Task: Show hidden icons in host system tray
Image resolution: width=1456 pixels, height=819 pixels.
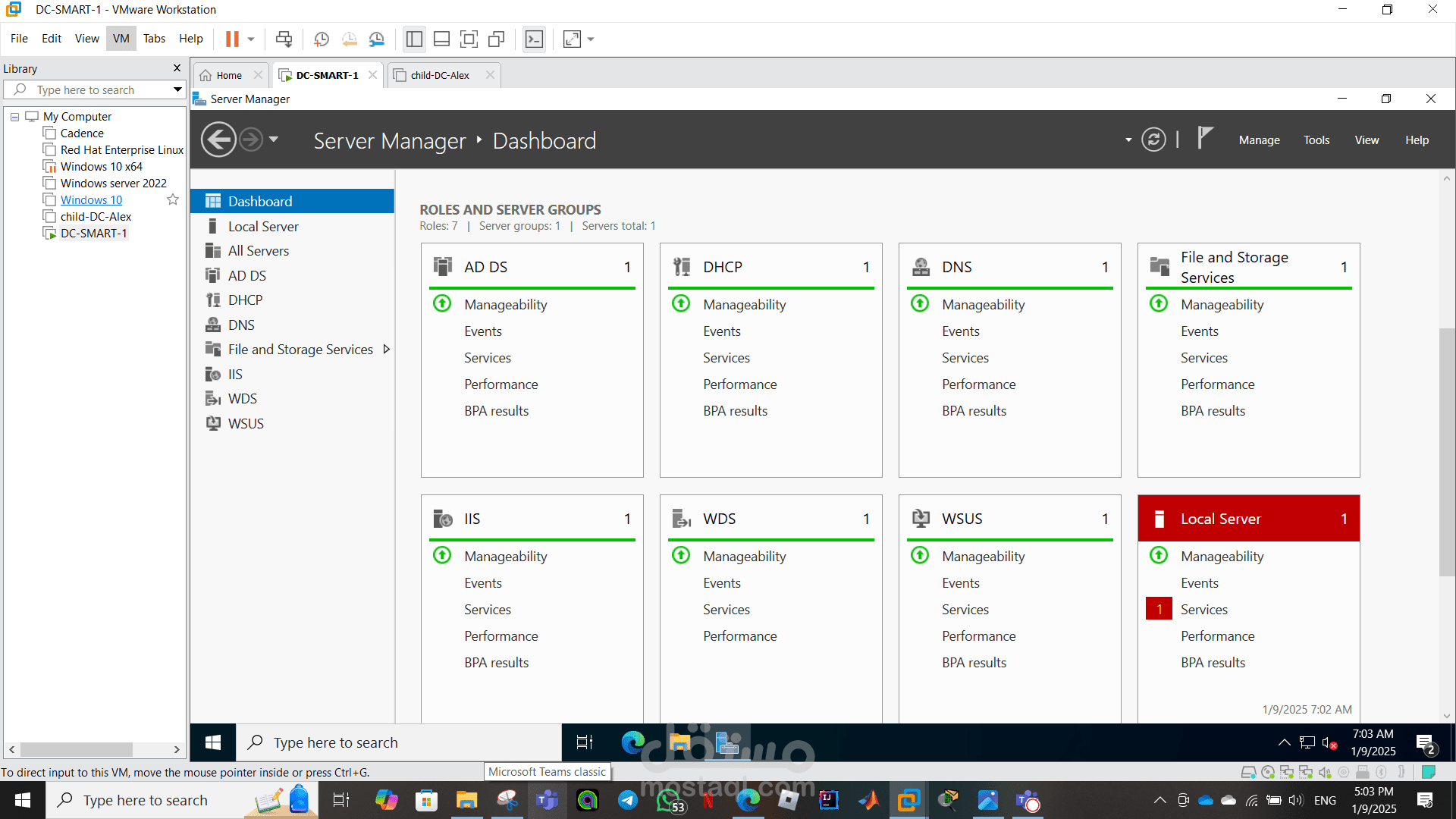Action: [1159, 800]
